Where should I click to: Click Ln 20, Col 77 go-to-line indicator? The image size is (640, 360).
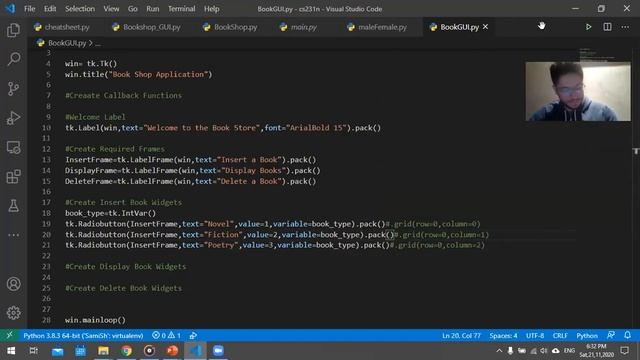461,335
